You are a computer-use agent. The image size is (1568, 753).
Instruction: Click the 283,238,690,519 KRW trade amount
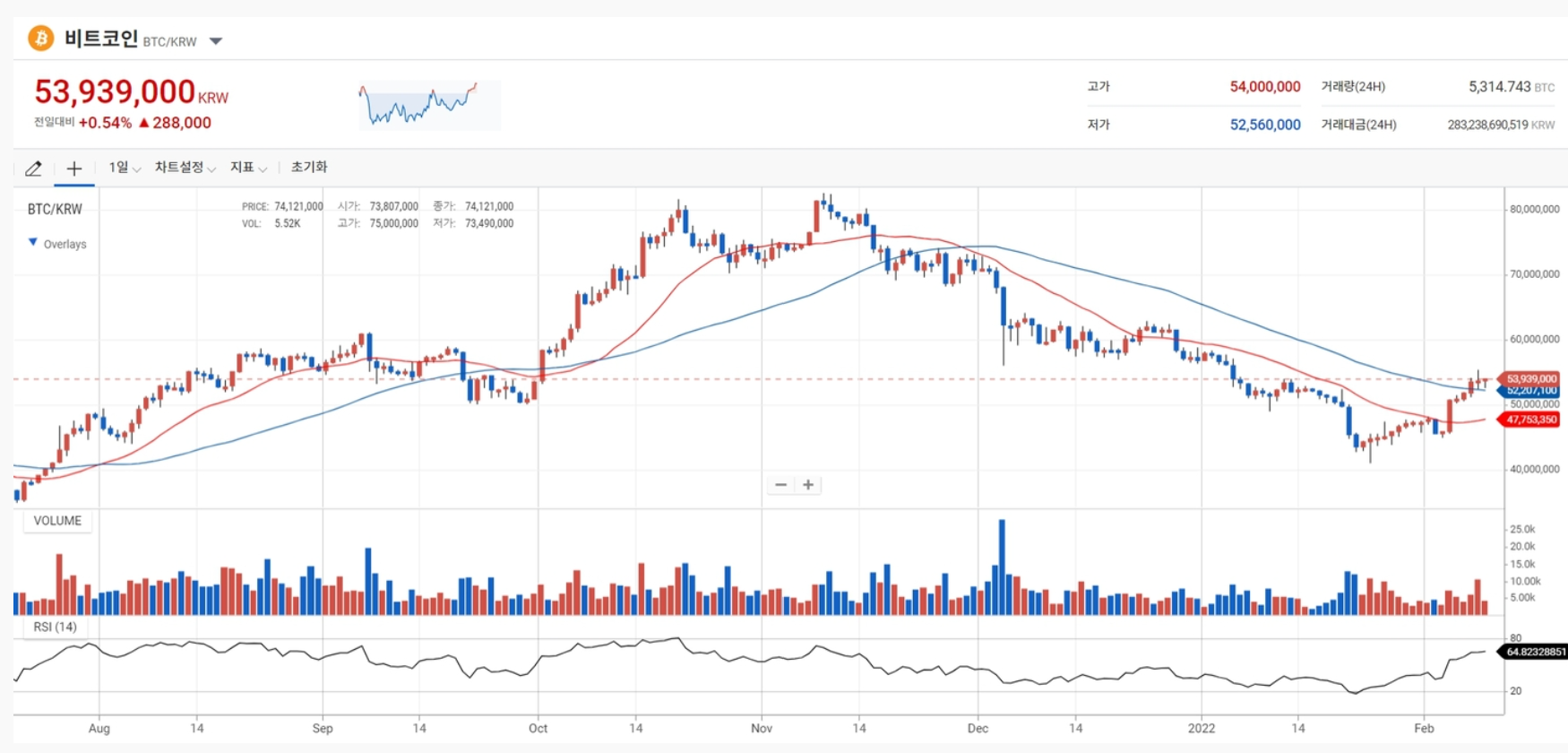pyautogui.click(x=1501, y=125)
